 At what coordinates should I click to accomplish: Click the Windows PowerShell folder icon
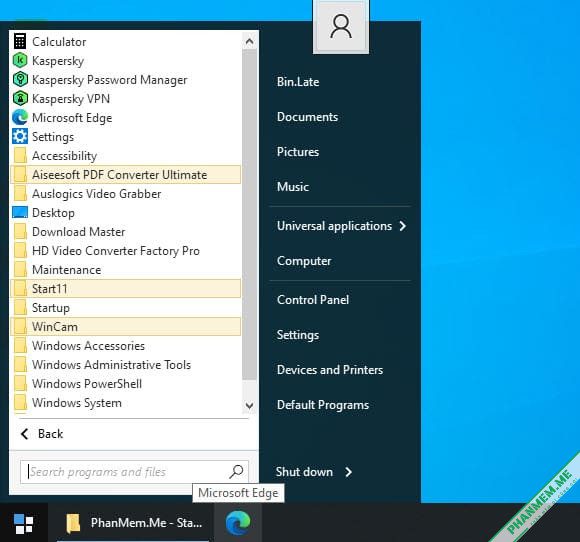point(20,384)
